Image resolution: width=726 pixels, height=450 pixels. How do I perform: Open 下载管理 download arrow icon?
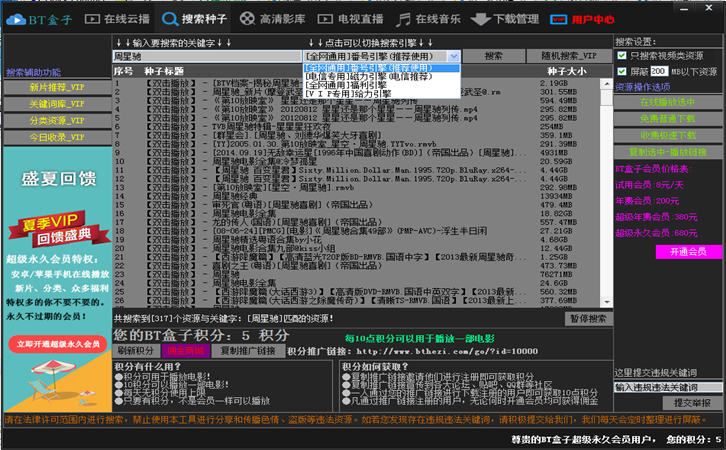click(x=481, y=19)
